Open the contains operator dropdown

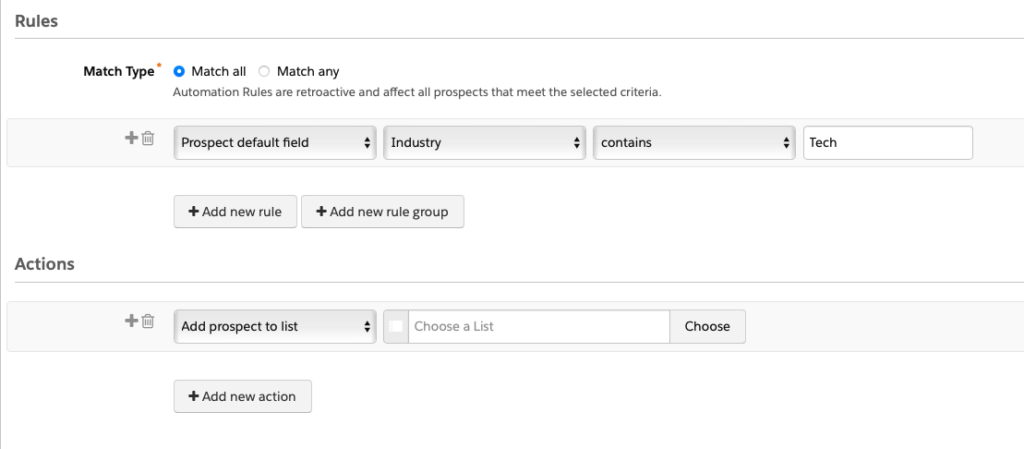695,143
